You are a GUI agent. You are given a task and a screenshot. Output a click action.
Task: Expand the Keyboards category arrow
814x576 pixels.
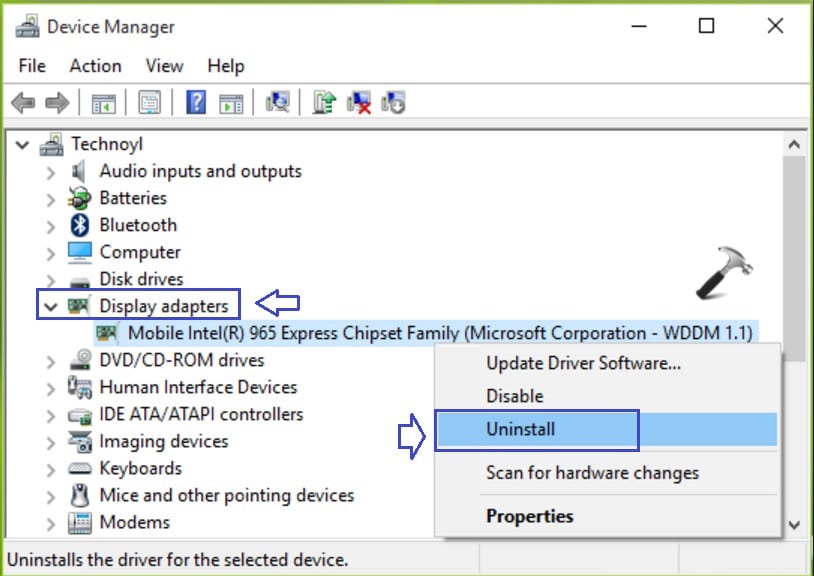pyautogui.click(x=50, y=469)
